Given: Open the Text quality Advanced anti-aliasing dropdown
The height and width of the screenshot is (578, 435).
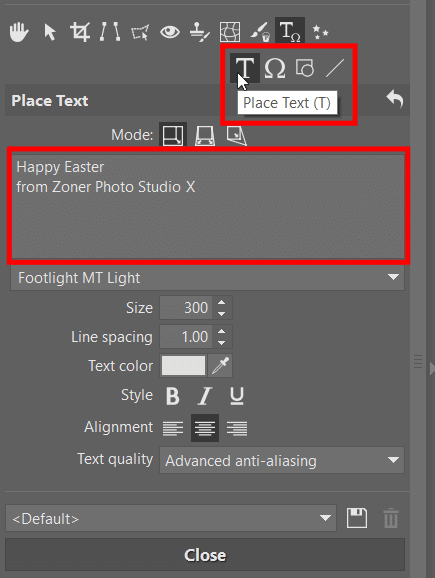Looking at the screenshot, I should [x=282, y=460].
